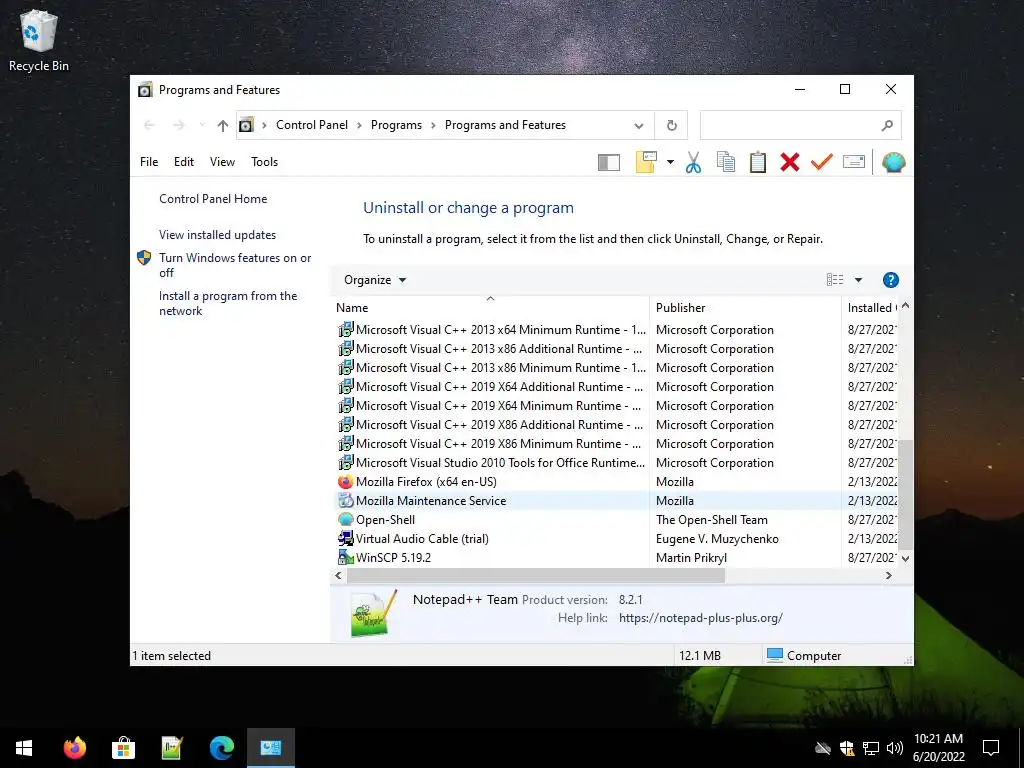Click the Virtual Audio Cable list icon
Image resolution: width=1024 pixels, height=768 pixels.
[x=345, y=539]
